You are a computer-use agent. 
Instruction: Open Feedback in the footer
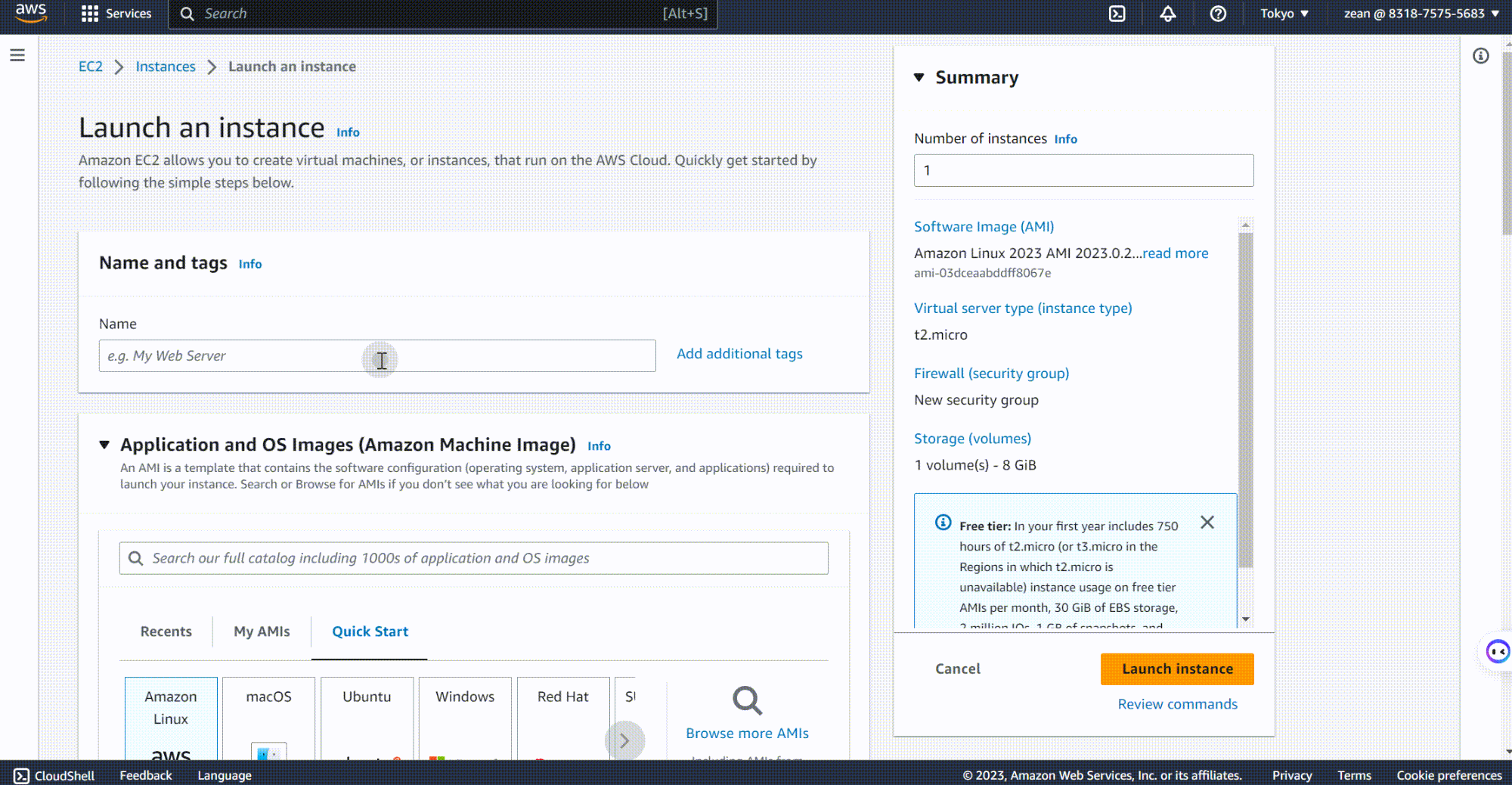(x=146, y=775)
